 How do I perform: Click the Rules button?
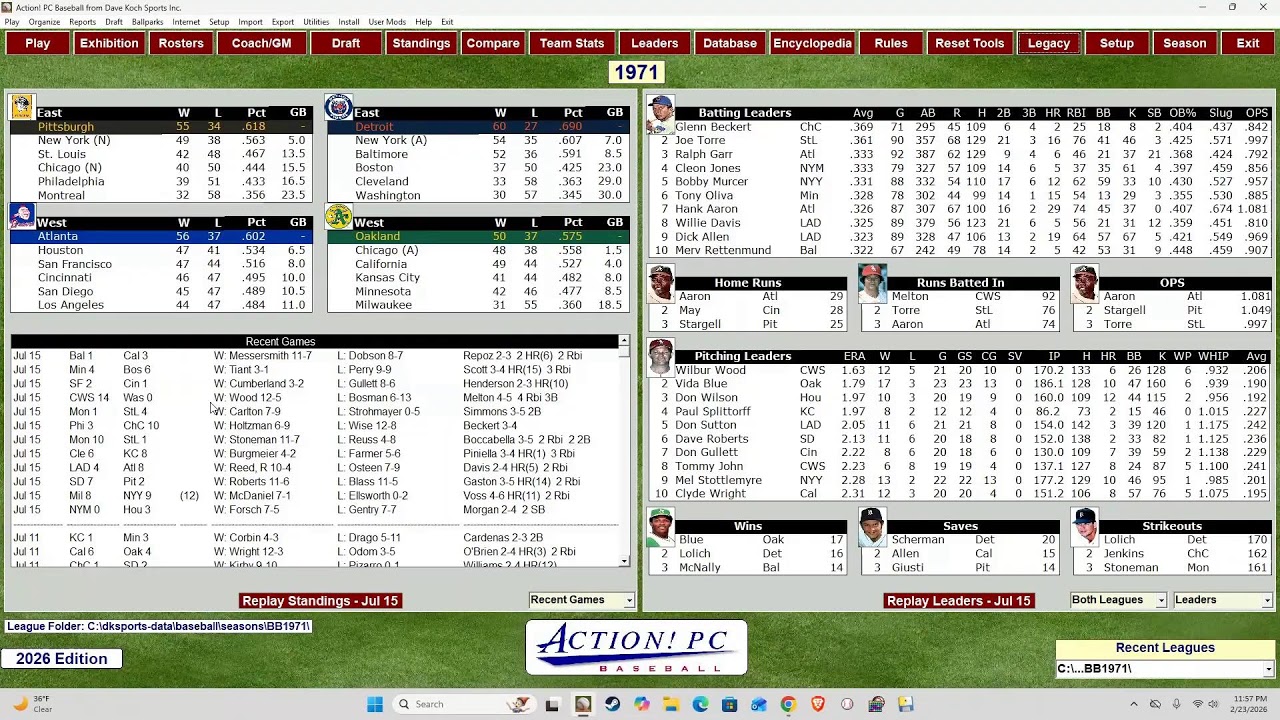click(x=891, y=43)
